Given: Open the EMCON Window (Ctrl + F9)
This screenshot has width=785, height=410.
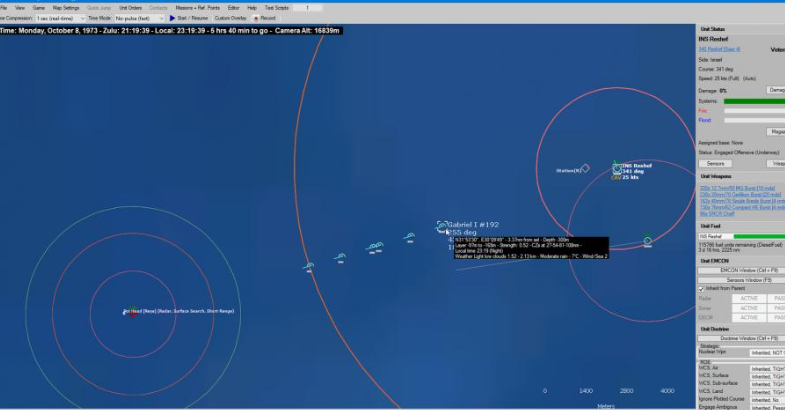Looking at the screenshot, I should [741, 270].
